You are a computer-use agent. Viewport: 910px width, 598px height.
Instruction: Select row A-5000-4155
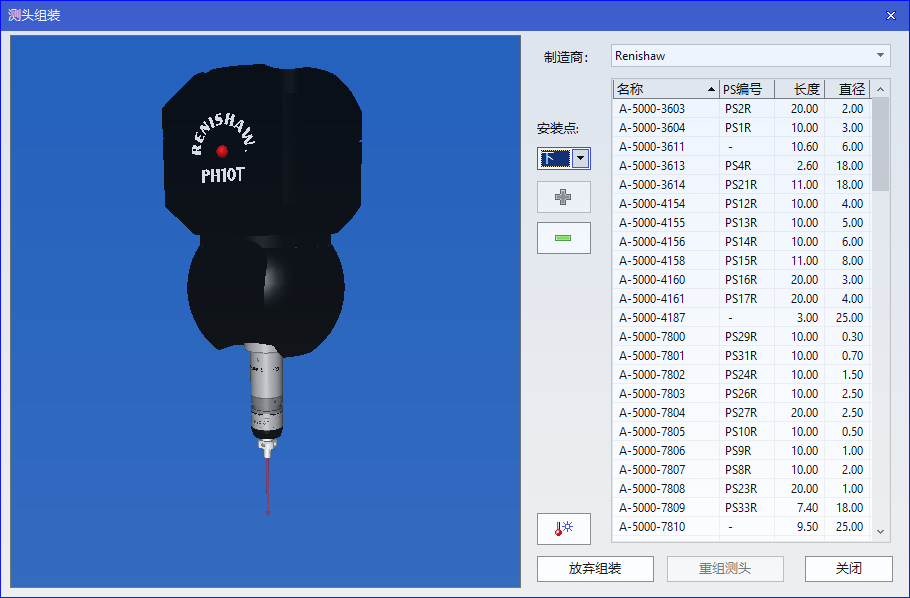pos(742,223)
